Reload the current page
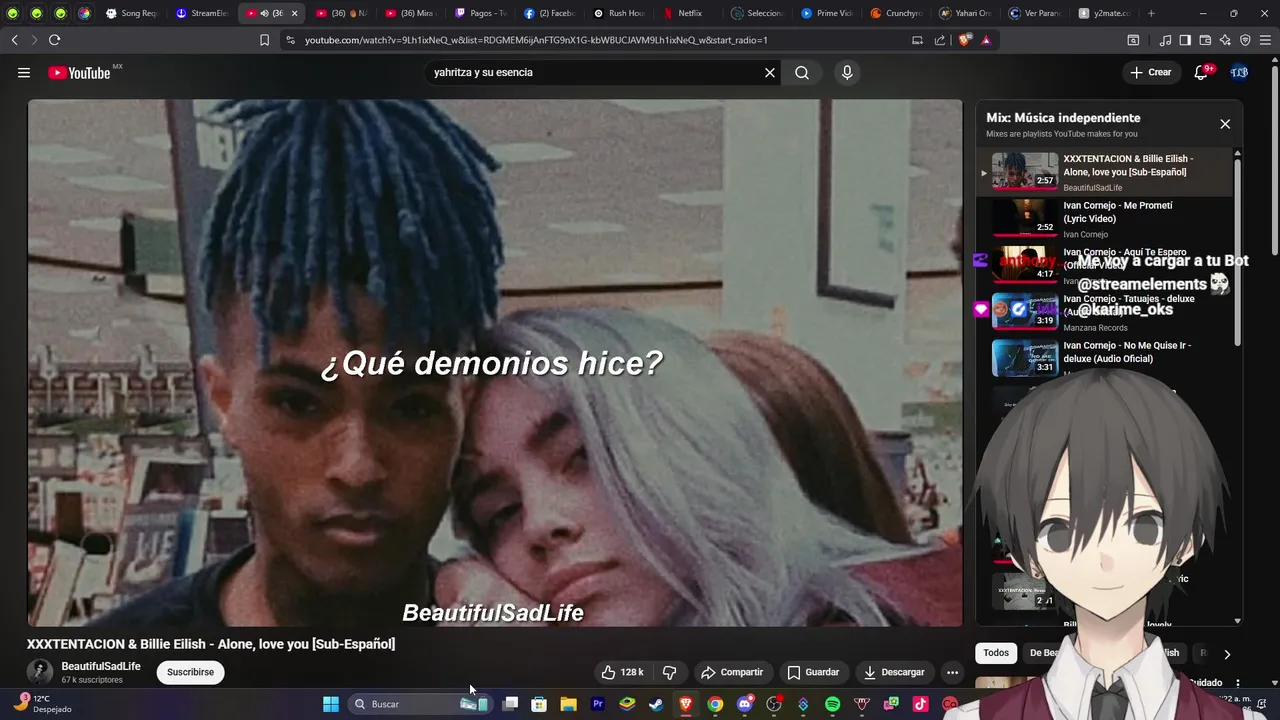The height and width of the screenshot is (720, 1280). 54,40
